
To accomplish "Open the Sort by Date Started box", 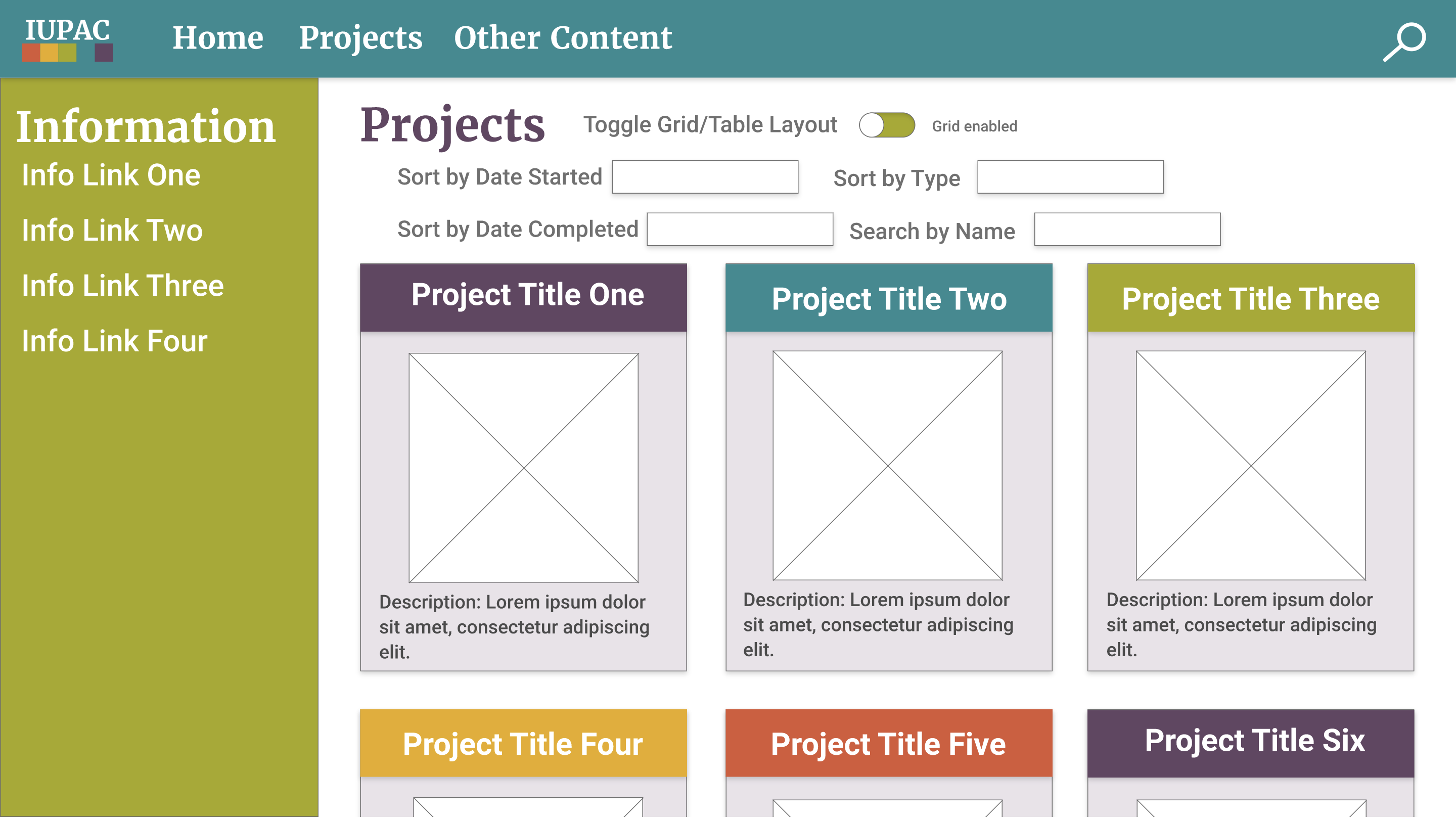I will 704,177.
